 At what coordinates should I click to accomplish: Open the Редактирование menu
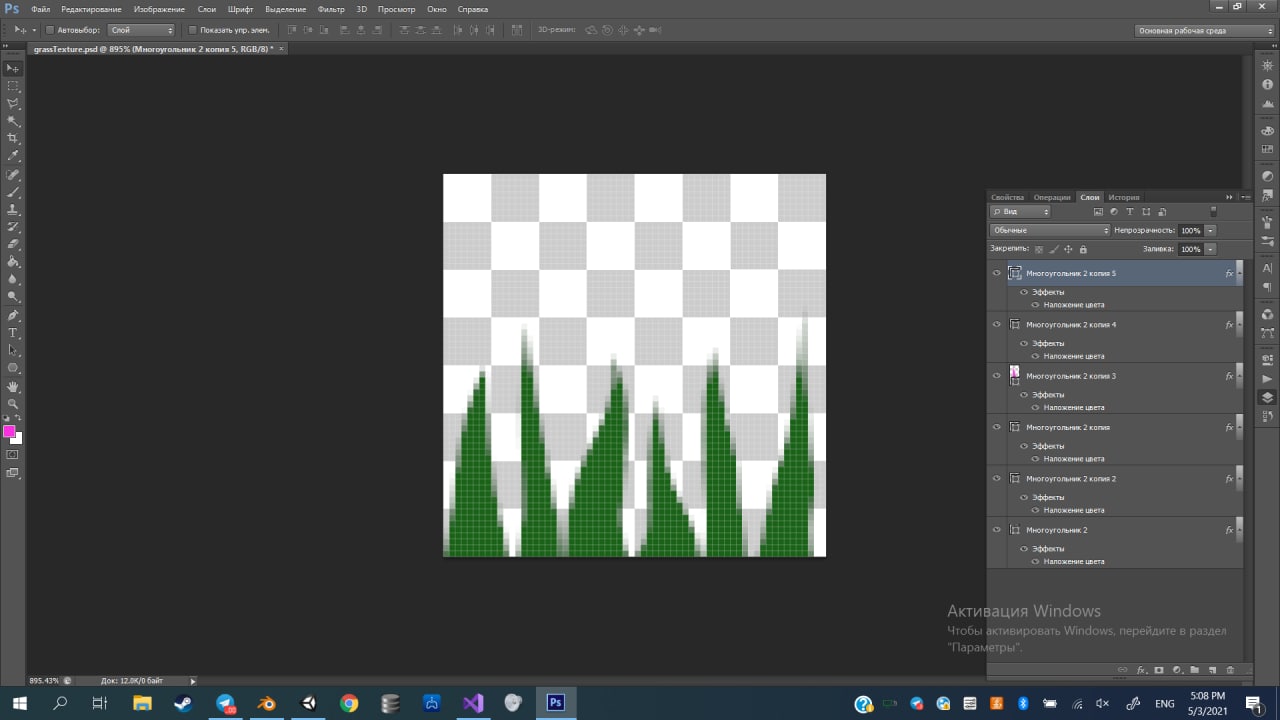tap(91, 9)
